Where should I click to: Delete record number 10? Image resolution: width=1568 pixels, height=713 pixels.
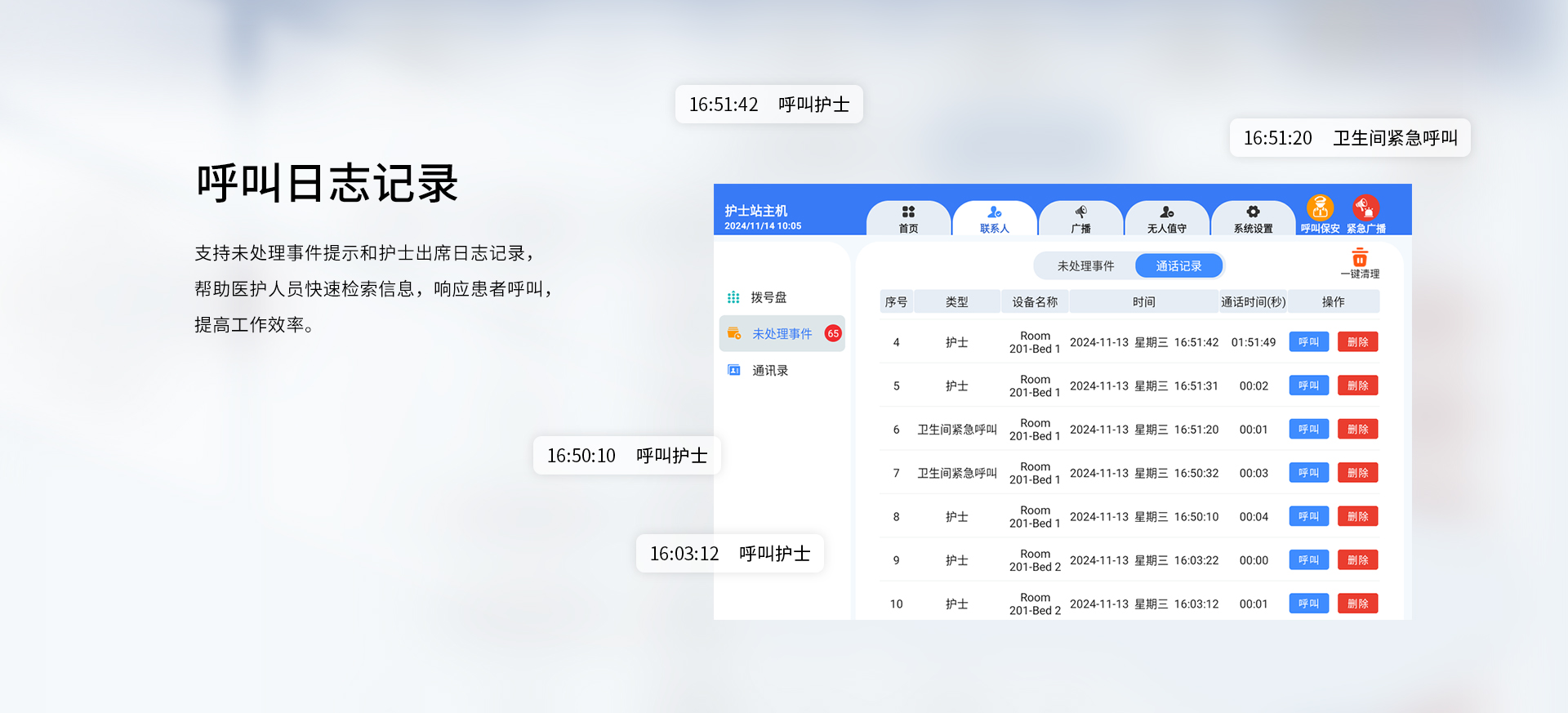1357,604
